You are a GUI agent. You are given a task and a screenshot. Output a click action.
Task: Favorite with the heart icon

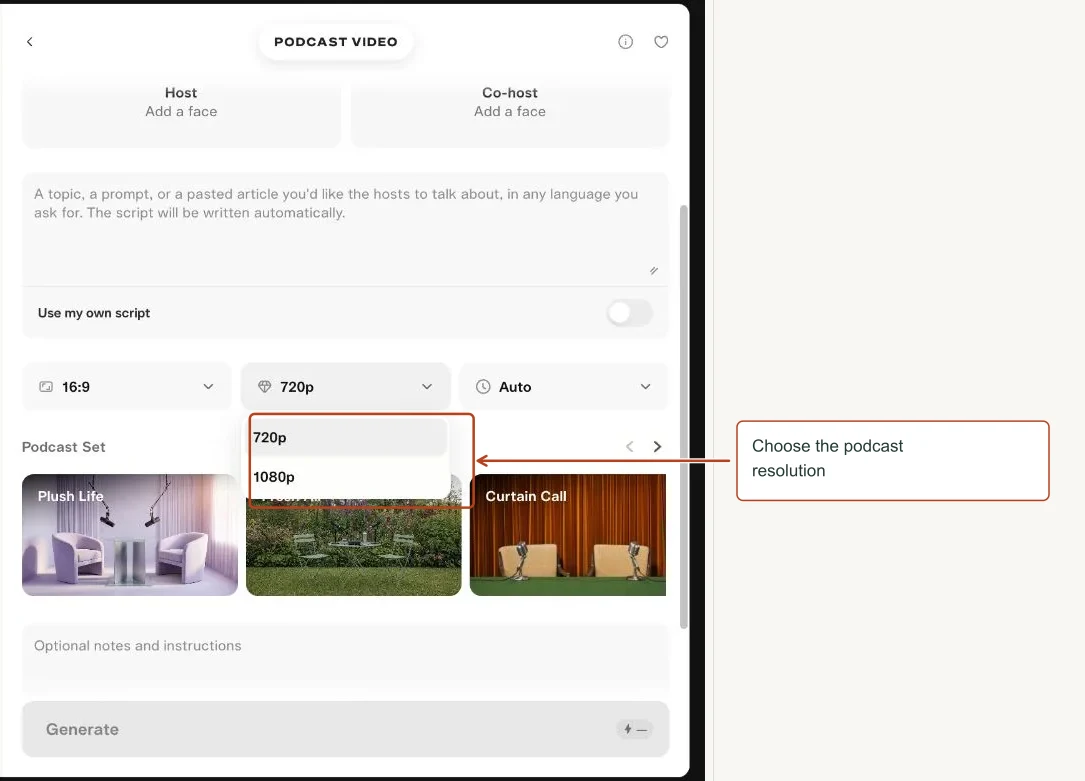point(661,42)
